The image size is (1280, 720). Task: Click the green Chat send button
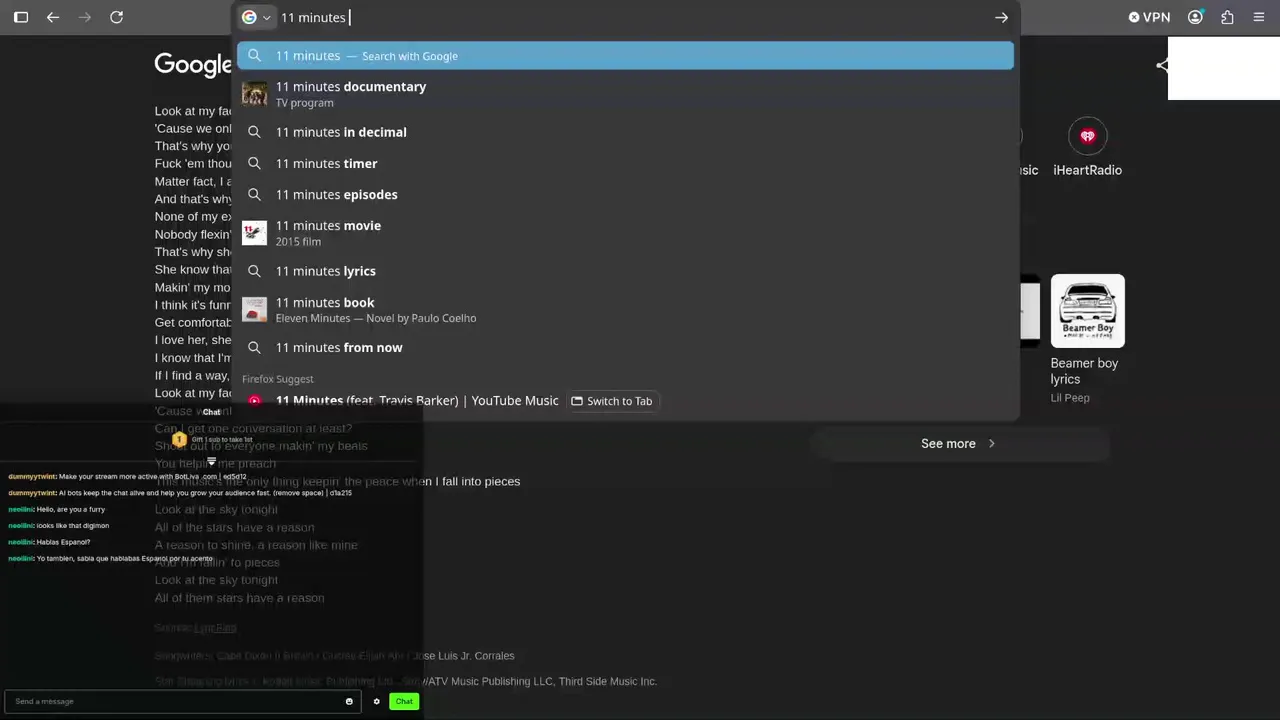(404, 701)
